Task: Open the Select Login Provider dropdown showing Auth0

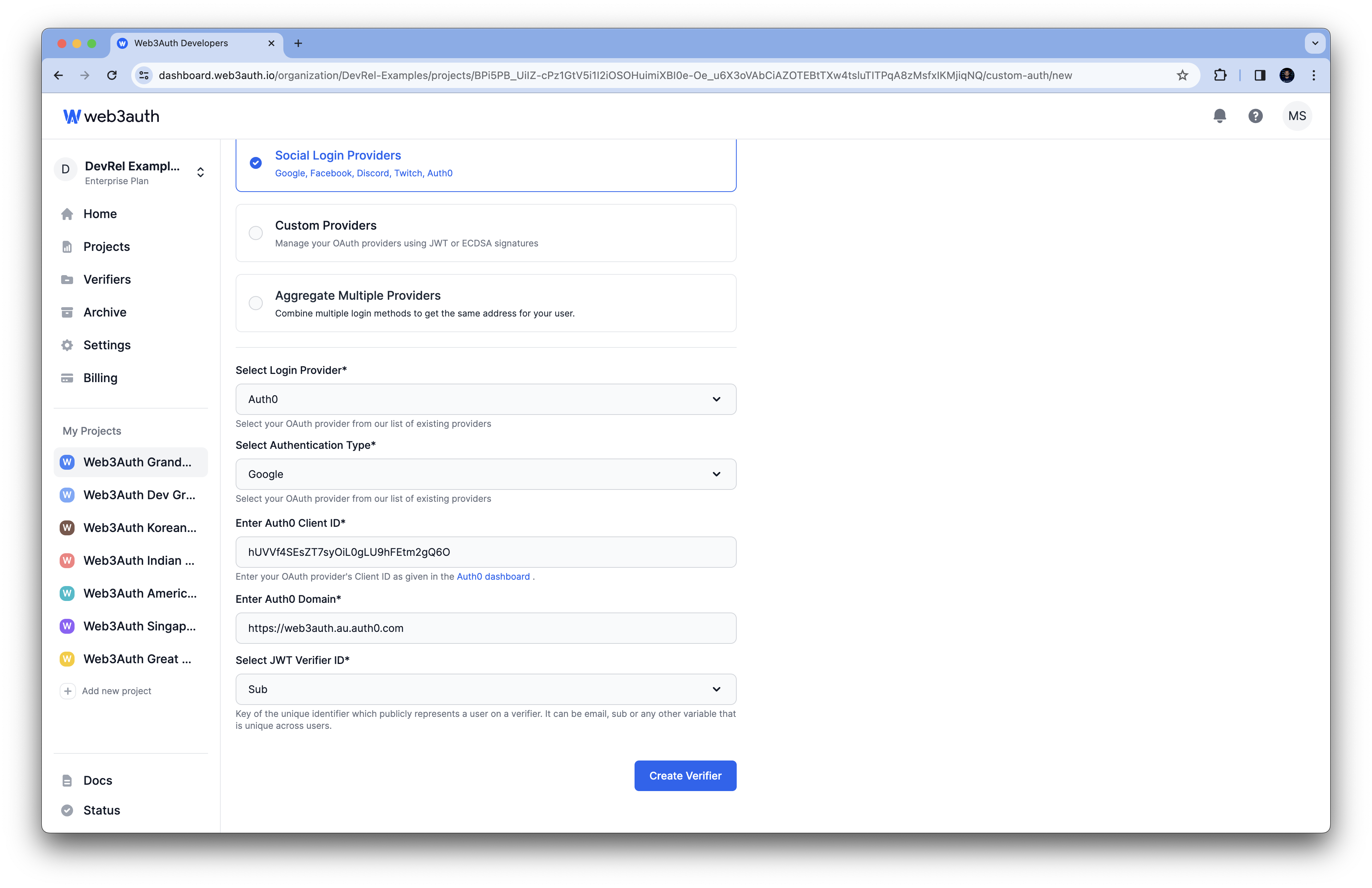Action: (x=486, y=399)
